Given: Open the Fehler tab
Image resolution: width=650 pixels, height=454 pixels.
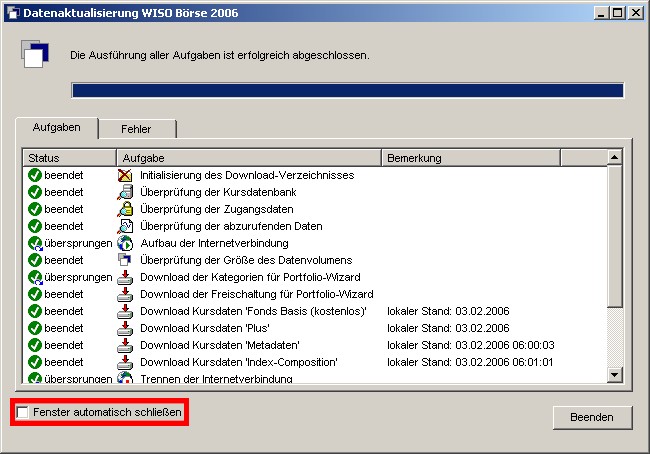Looking at the screenshot, I should pos(136,129).
